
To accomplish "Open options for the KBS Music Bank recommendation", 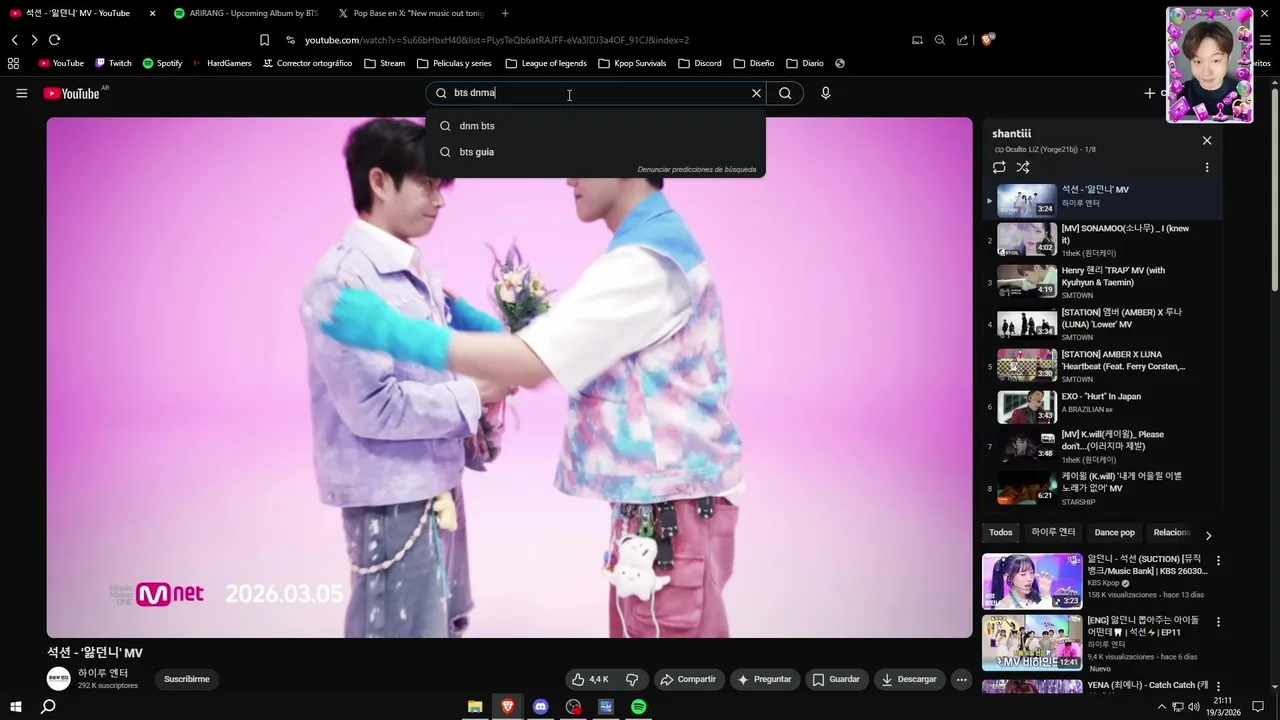I will [1218, 561].
